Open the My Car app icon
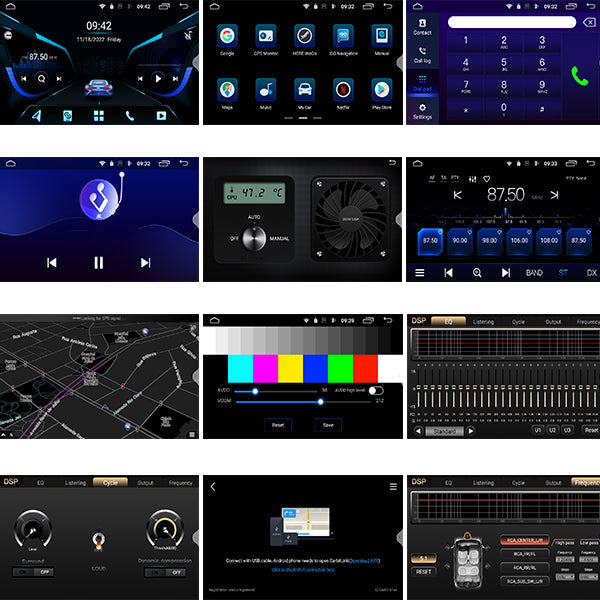The height and width of the screenshot is (600, 600). coord(304,88)
